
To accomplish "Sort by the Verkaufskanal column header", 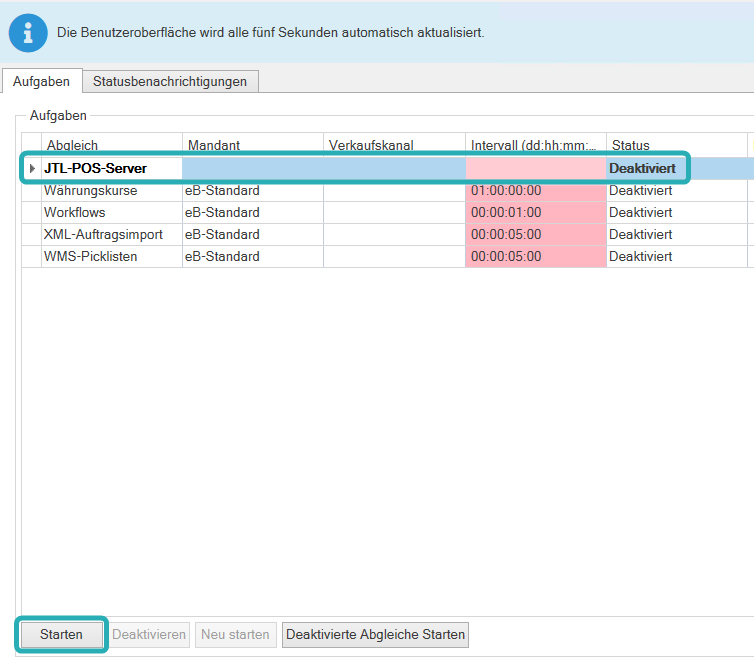I will [394, 145].
